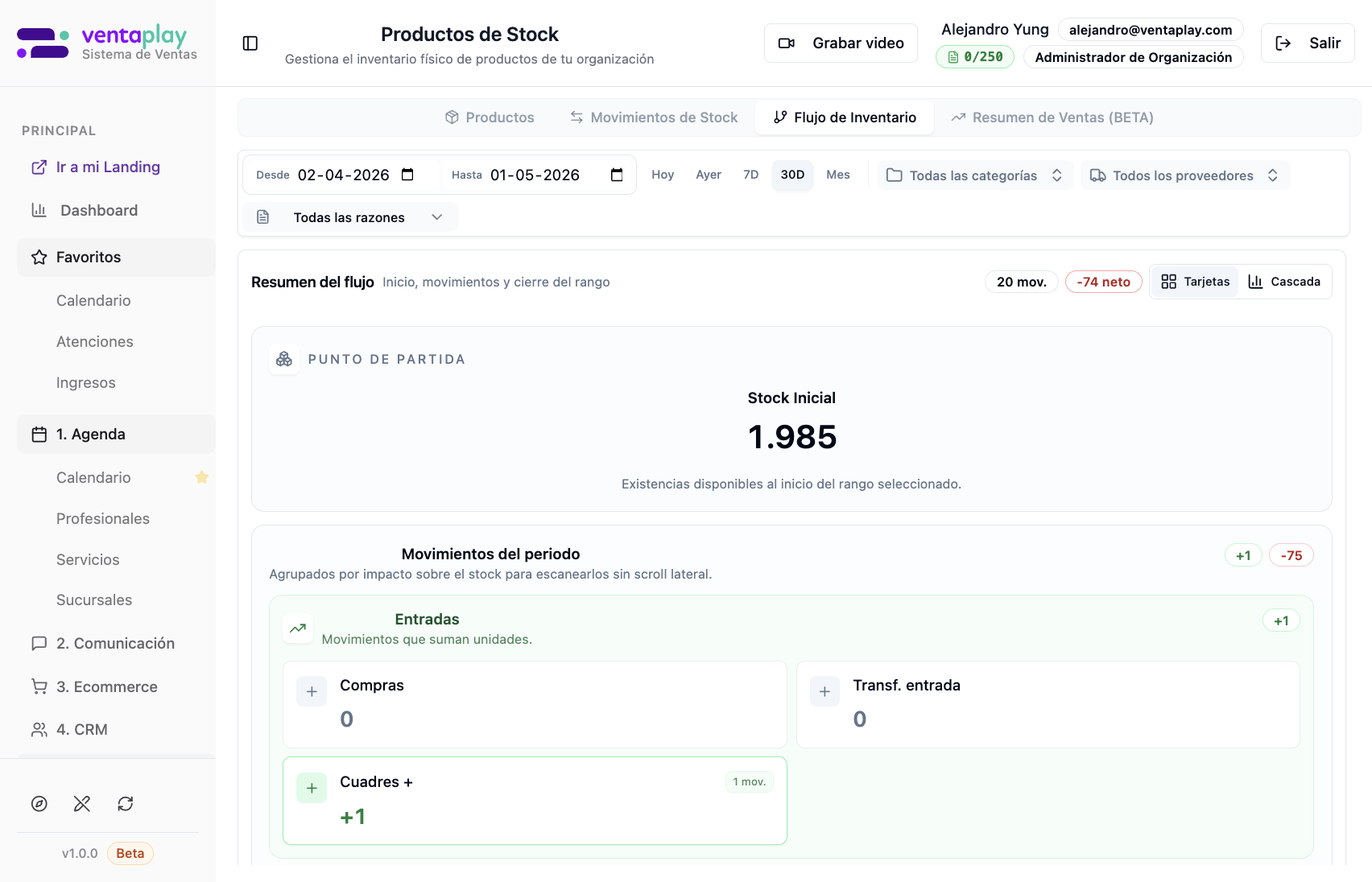Image resolution: width=1372 pixels, height=882 pixels.
Task: Click the alejandro@ventaplay.com email badge
Action: [x=1151, y=30]
